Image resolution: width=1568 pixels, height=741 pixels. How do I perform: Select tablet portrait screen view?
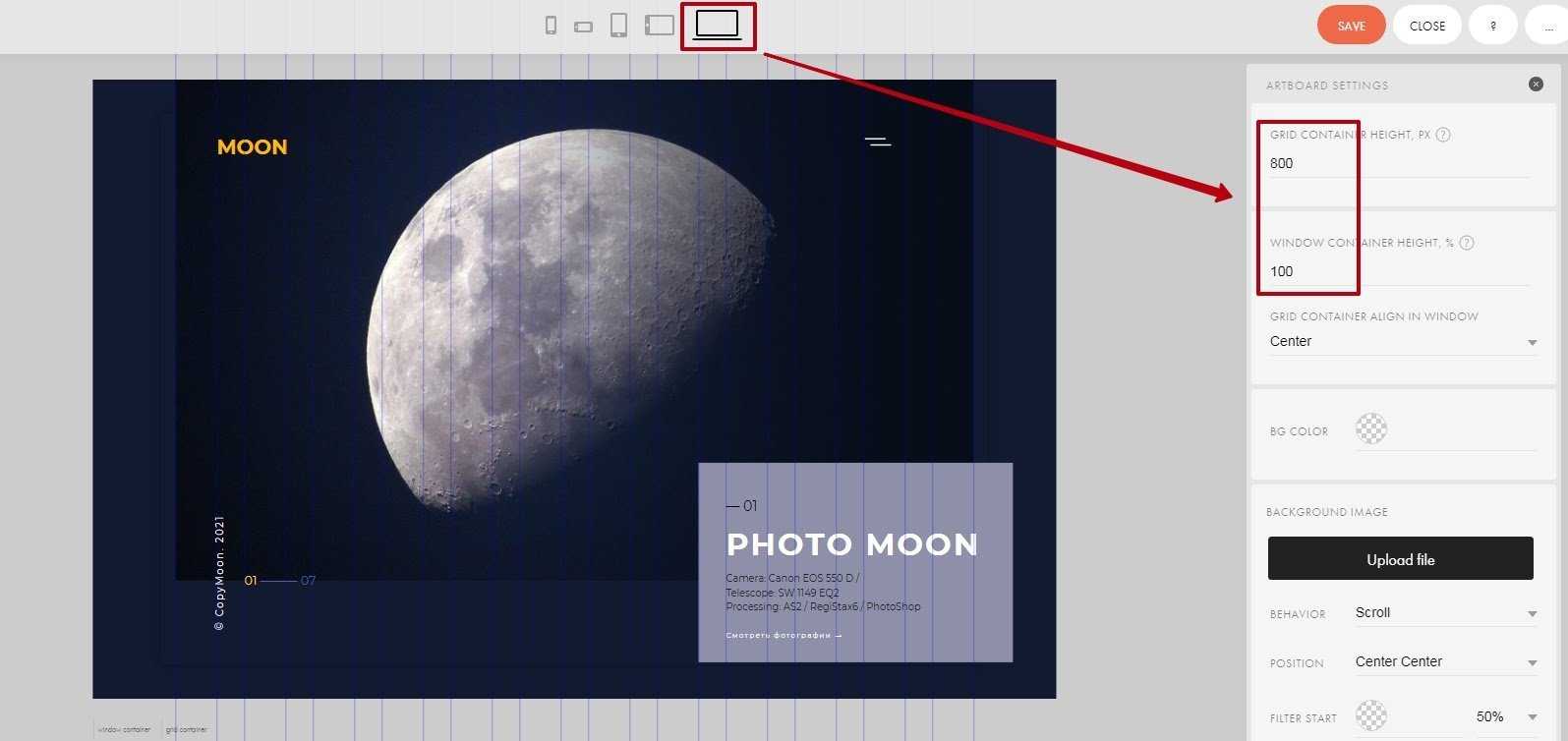[618, 26]
